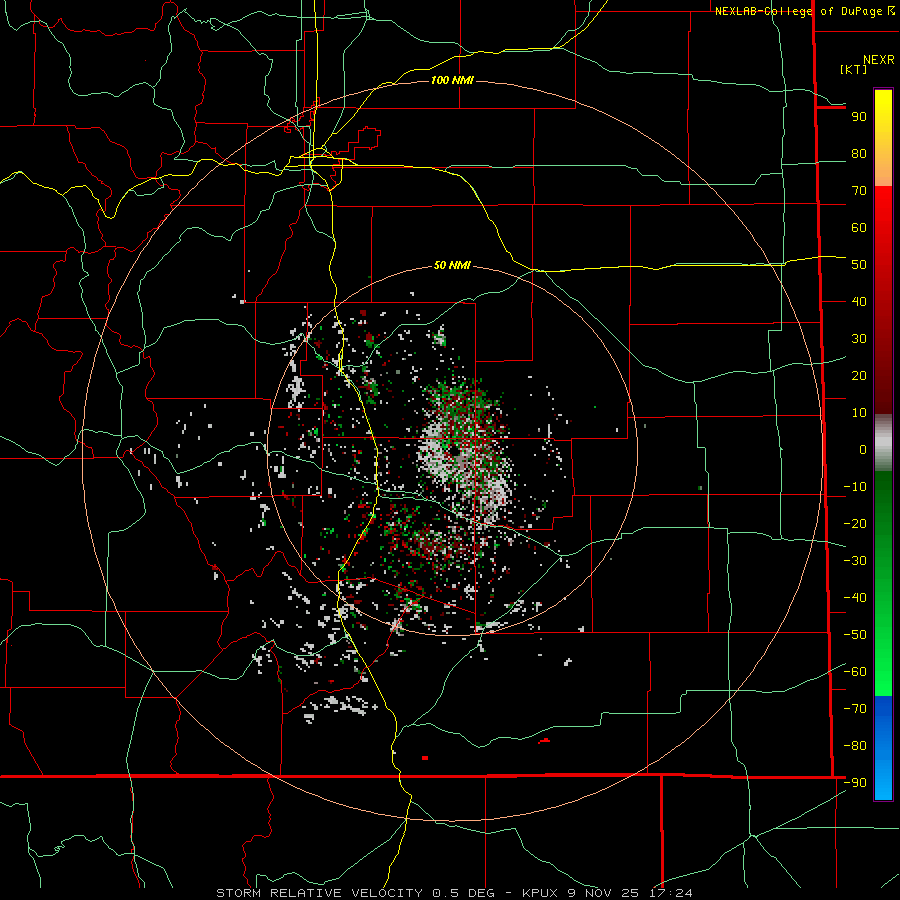Screen dimensions: 900x900
Task: Click the 0 knot label on velocity scale
Action: click(863, 450)
